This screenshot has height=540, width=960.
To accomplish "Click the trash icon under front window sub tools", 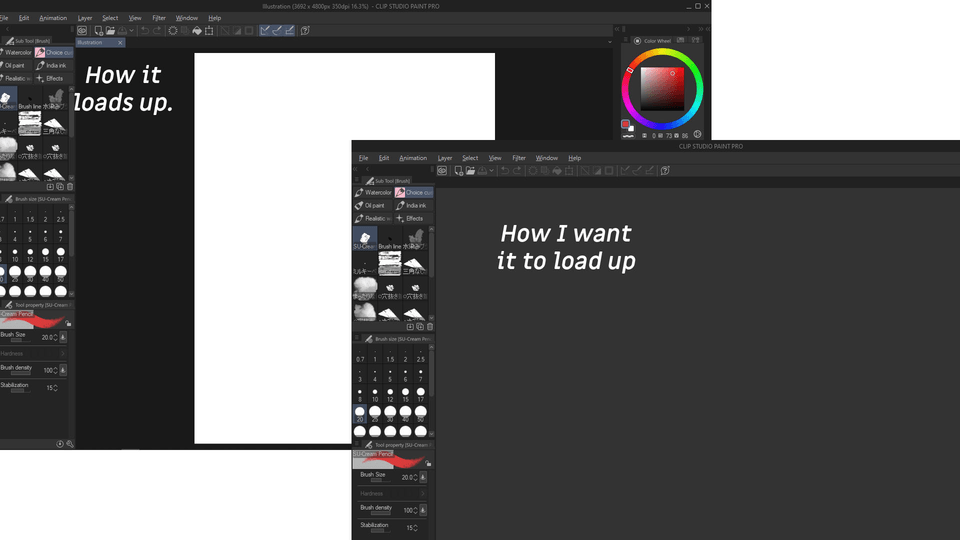I will click(x=430, y=326).
